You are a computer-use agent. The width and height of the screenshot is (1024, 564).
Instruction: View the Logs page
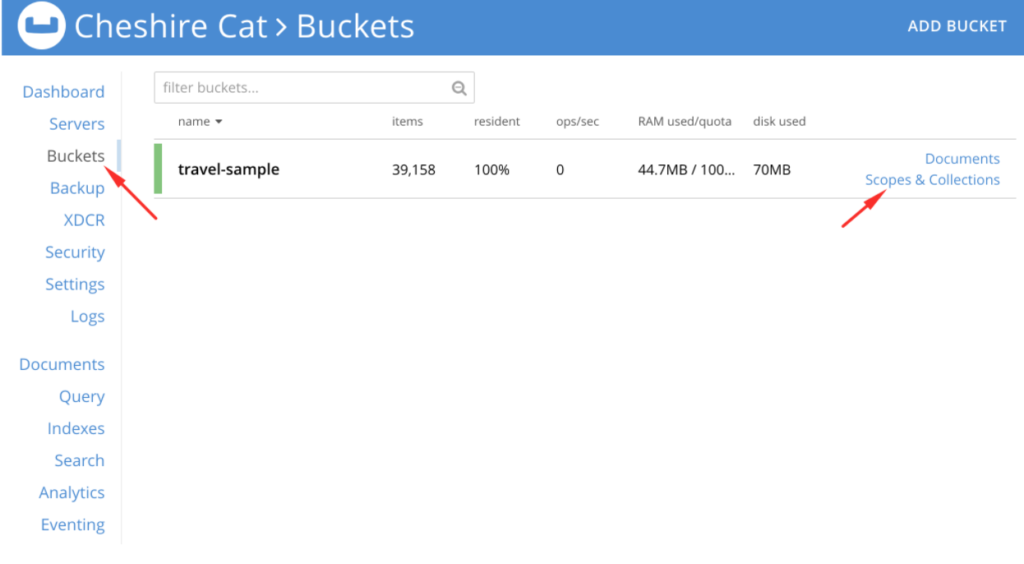point(87,316)
